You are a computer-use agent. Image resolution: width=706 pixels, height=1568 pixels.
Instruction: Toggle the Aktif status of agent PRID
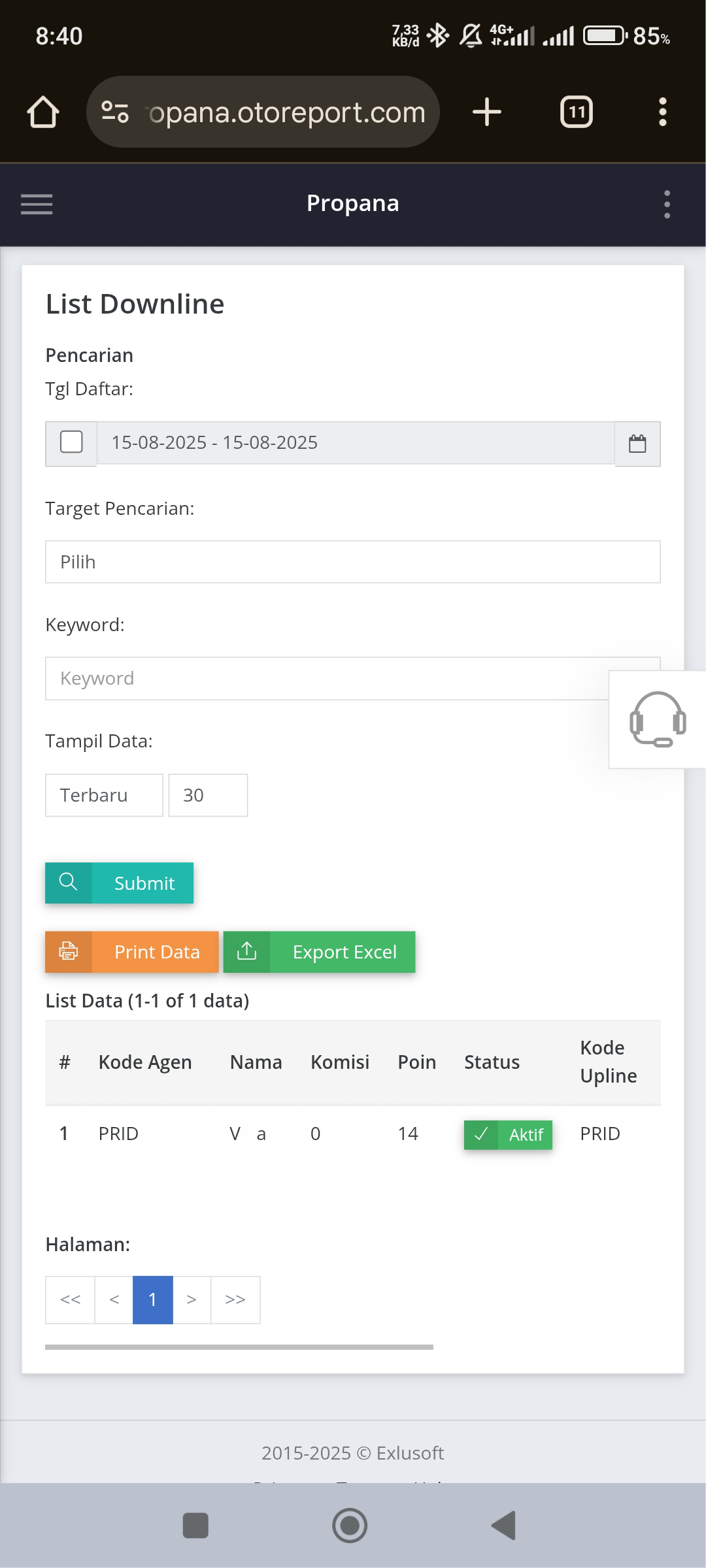pyautogui.click(x=508, y=1135)
